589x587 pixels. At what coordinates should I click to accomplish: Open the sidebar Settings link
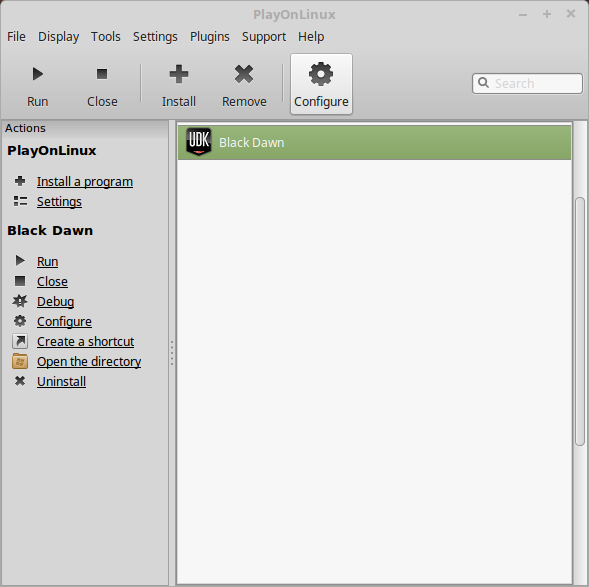tap(59, 202)
